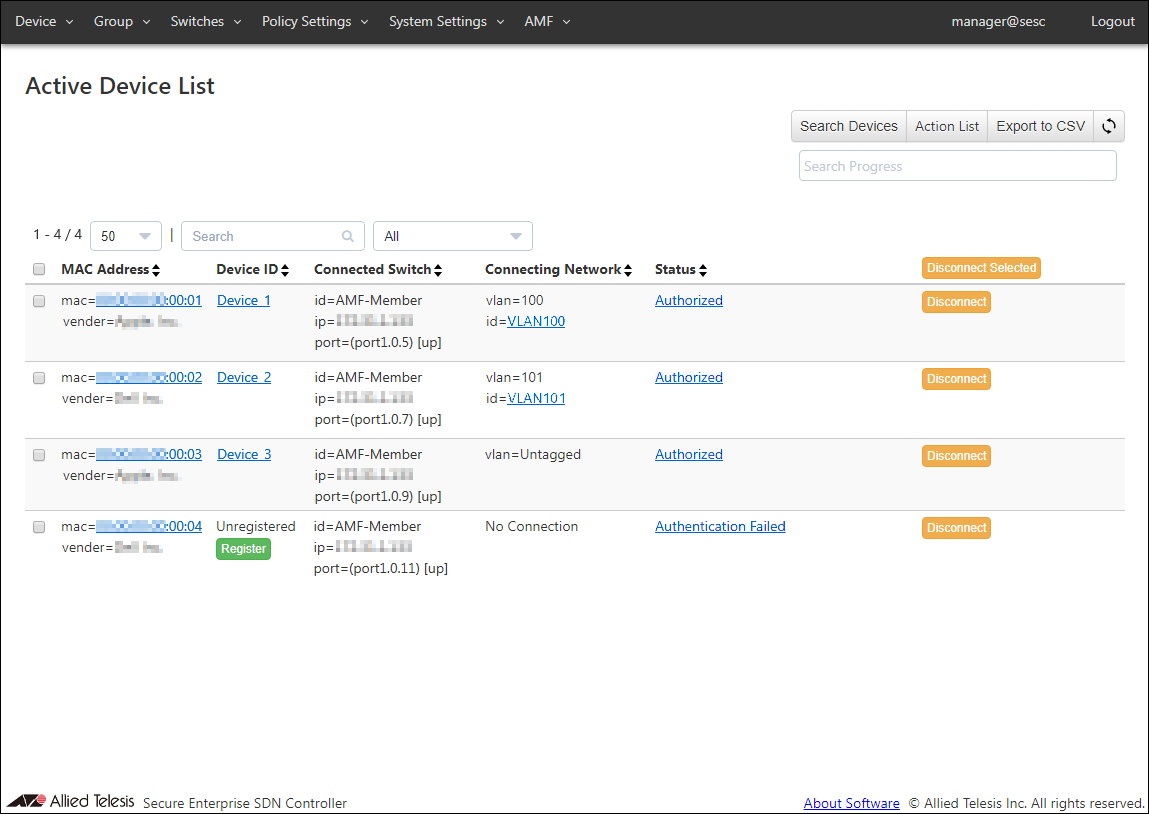
Task: Click the magnifier icon in the Search box
Action: 348,237
